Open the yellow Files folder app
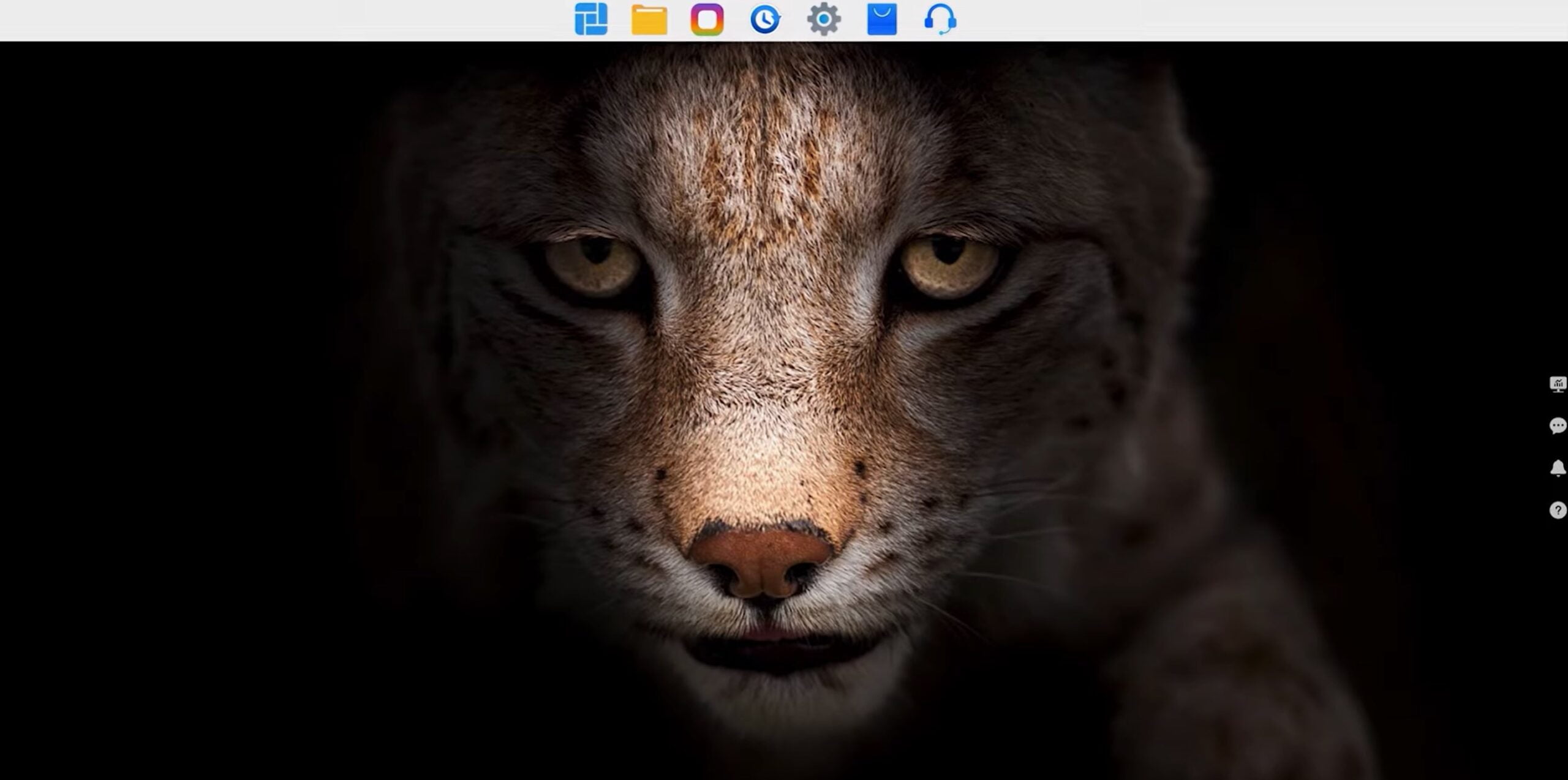This screenshot has height=780, width=1568. [x=649, y=20]
